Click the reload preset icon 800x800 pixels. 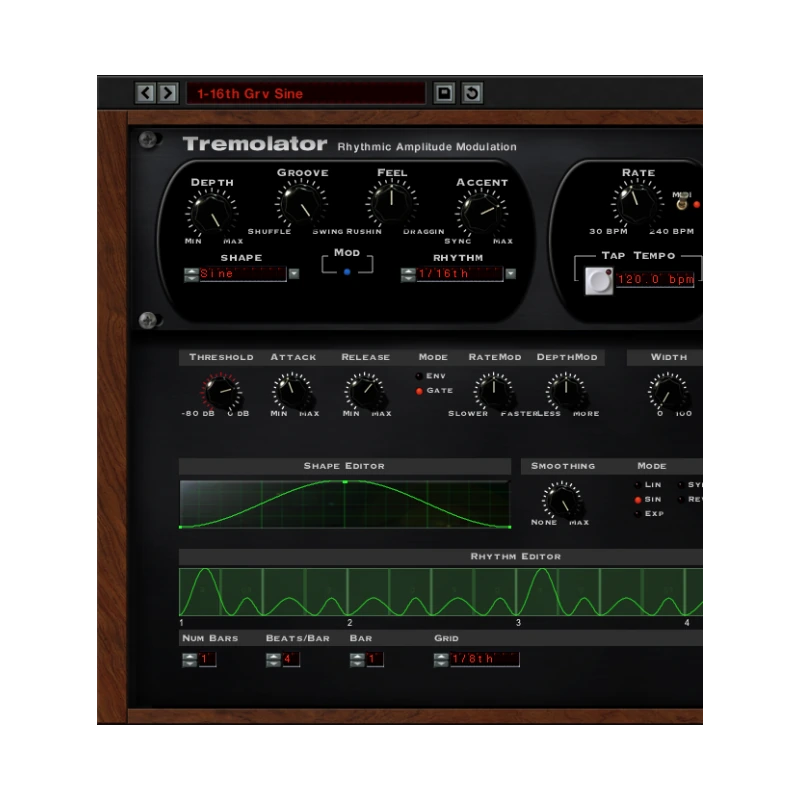click(472, 93)
